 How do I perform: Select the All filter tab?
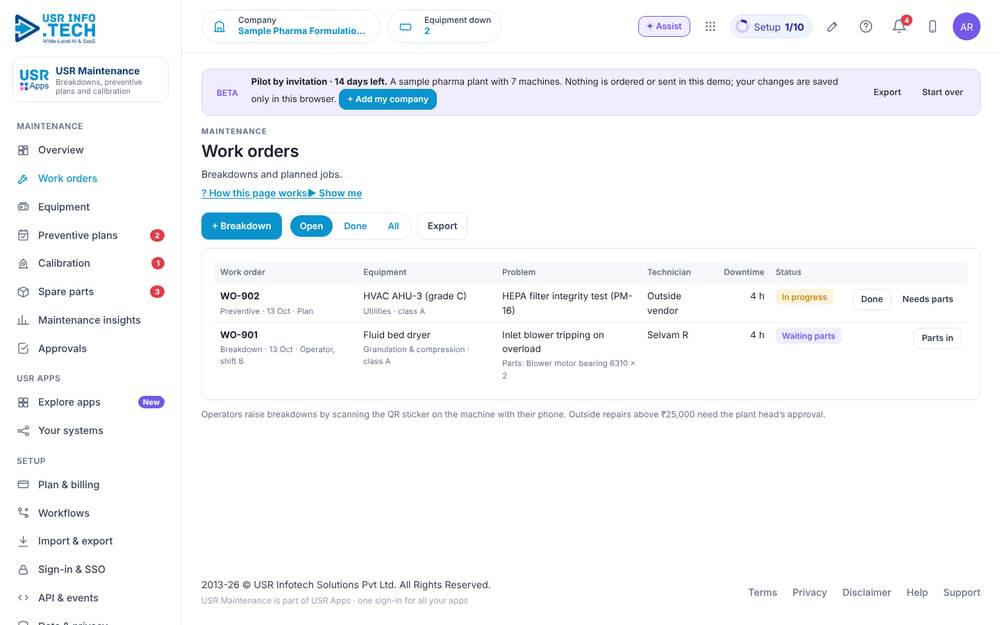(393, 226)
